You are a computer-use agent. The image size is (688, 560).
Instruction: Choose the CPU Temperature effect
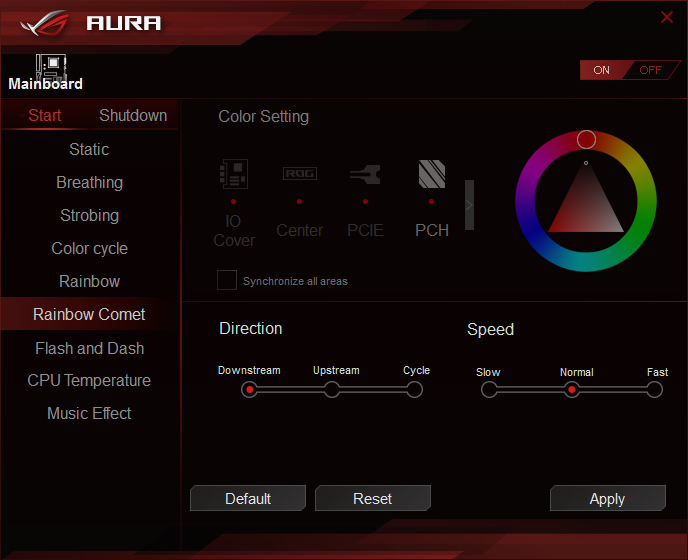[89, 381]
